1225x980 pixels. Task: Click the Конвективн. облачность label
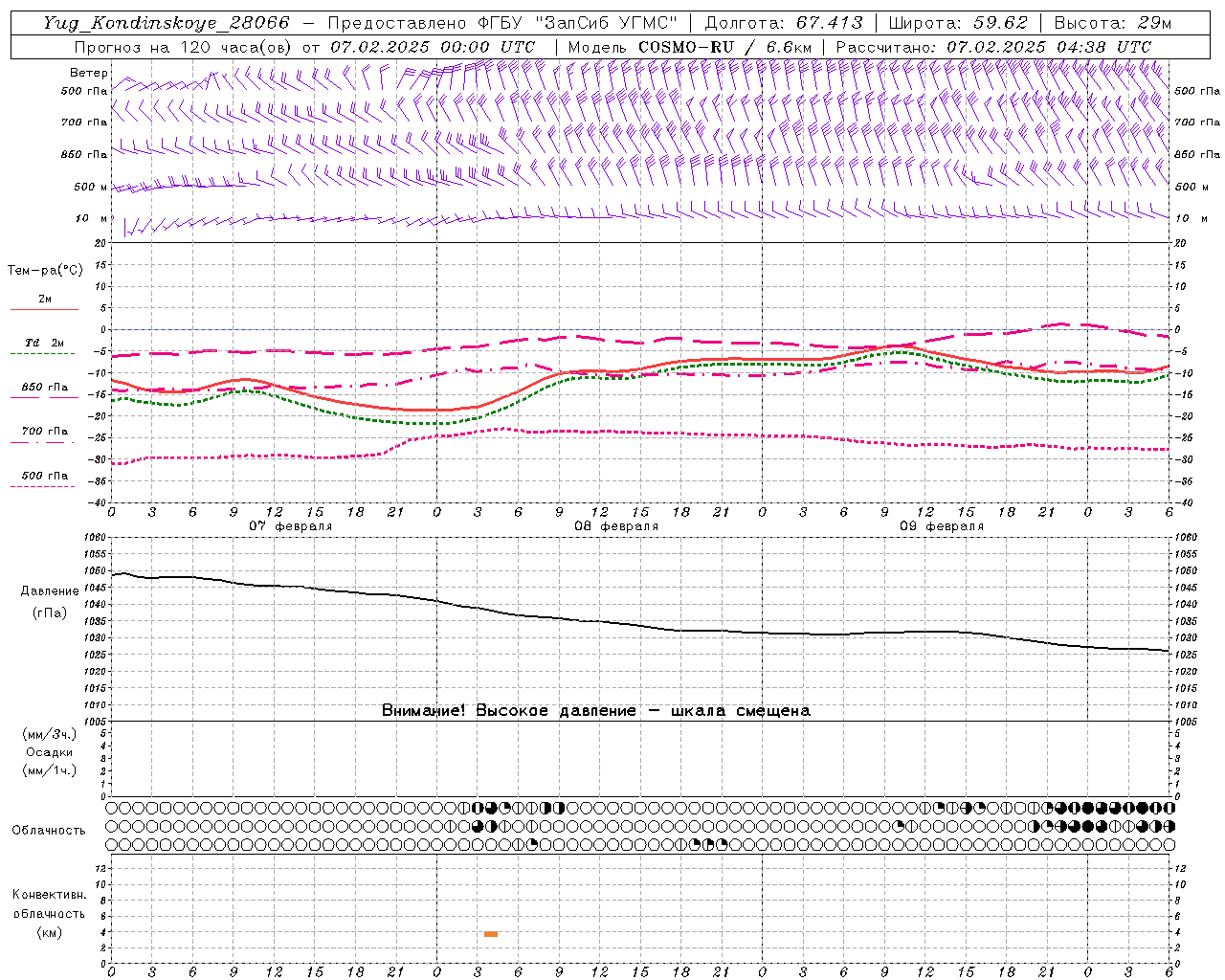tap(49, 904)
